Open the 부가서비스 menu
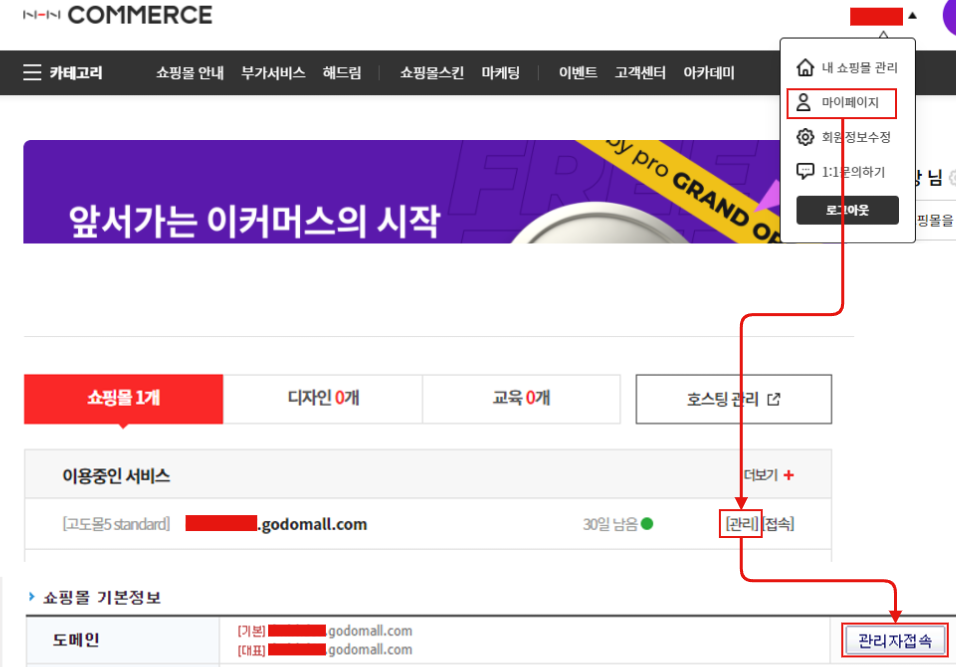This screenshot has width=956, height=667. click(x=273, y=73)
